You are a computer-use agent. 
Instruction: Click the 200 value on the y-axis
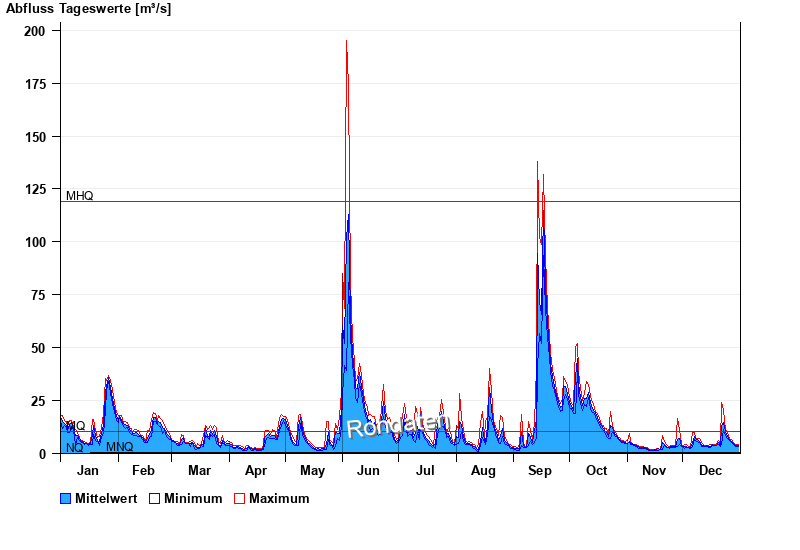(x=35, y=31)
